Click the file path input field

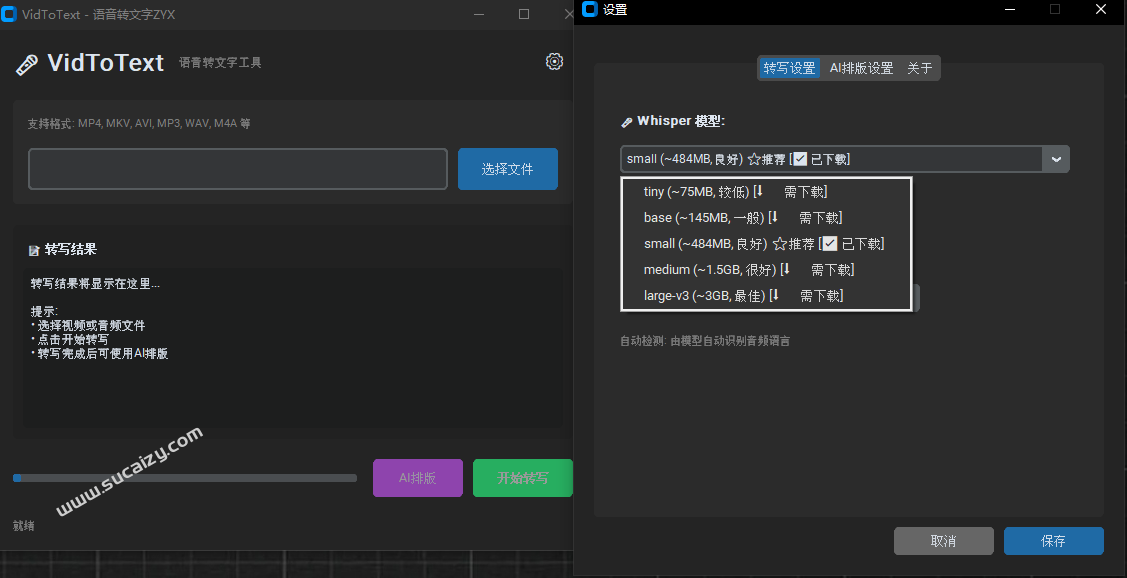click(x=237, y=168)
